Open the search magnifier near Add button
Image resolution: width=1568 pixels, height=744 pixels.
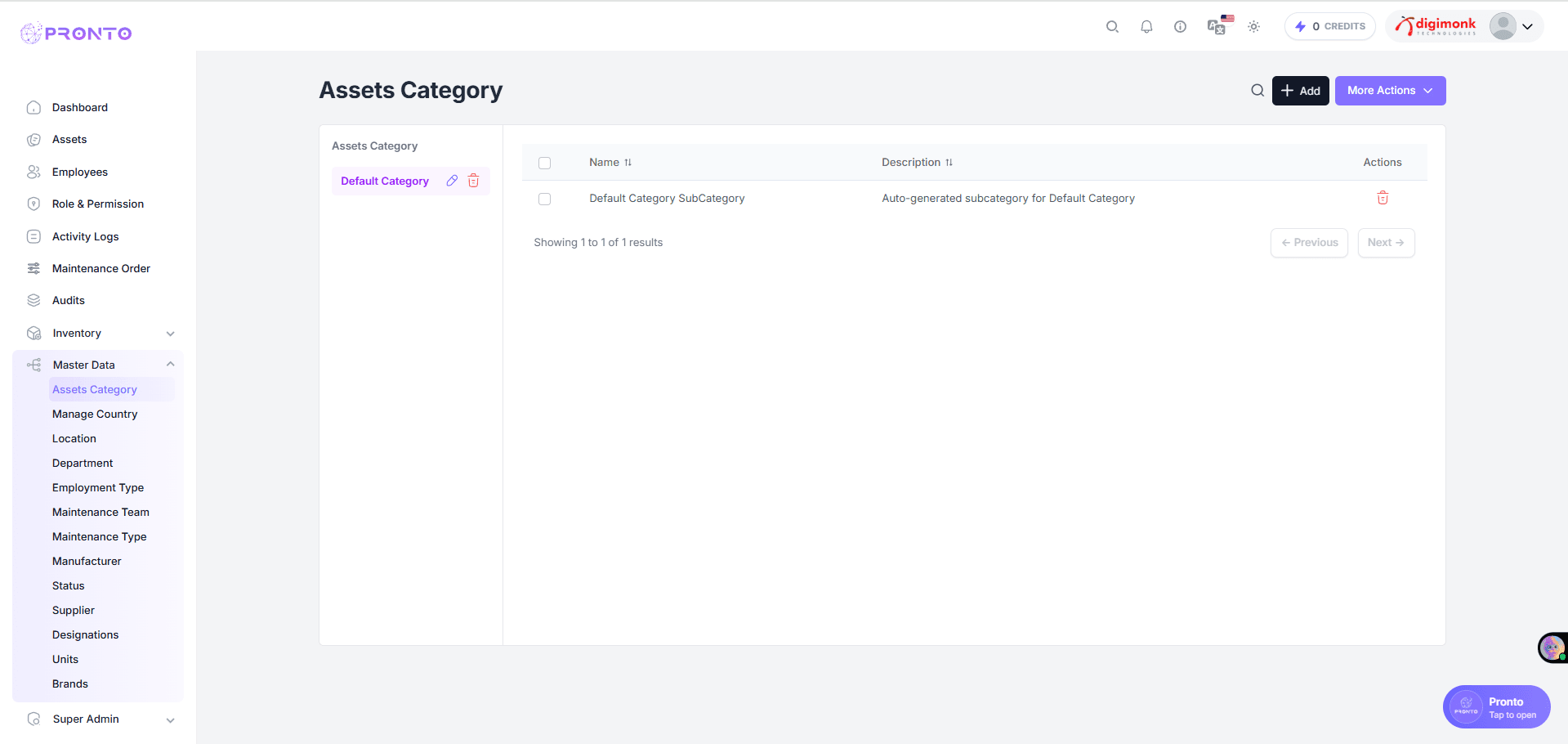(1258, 90)
